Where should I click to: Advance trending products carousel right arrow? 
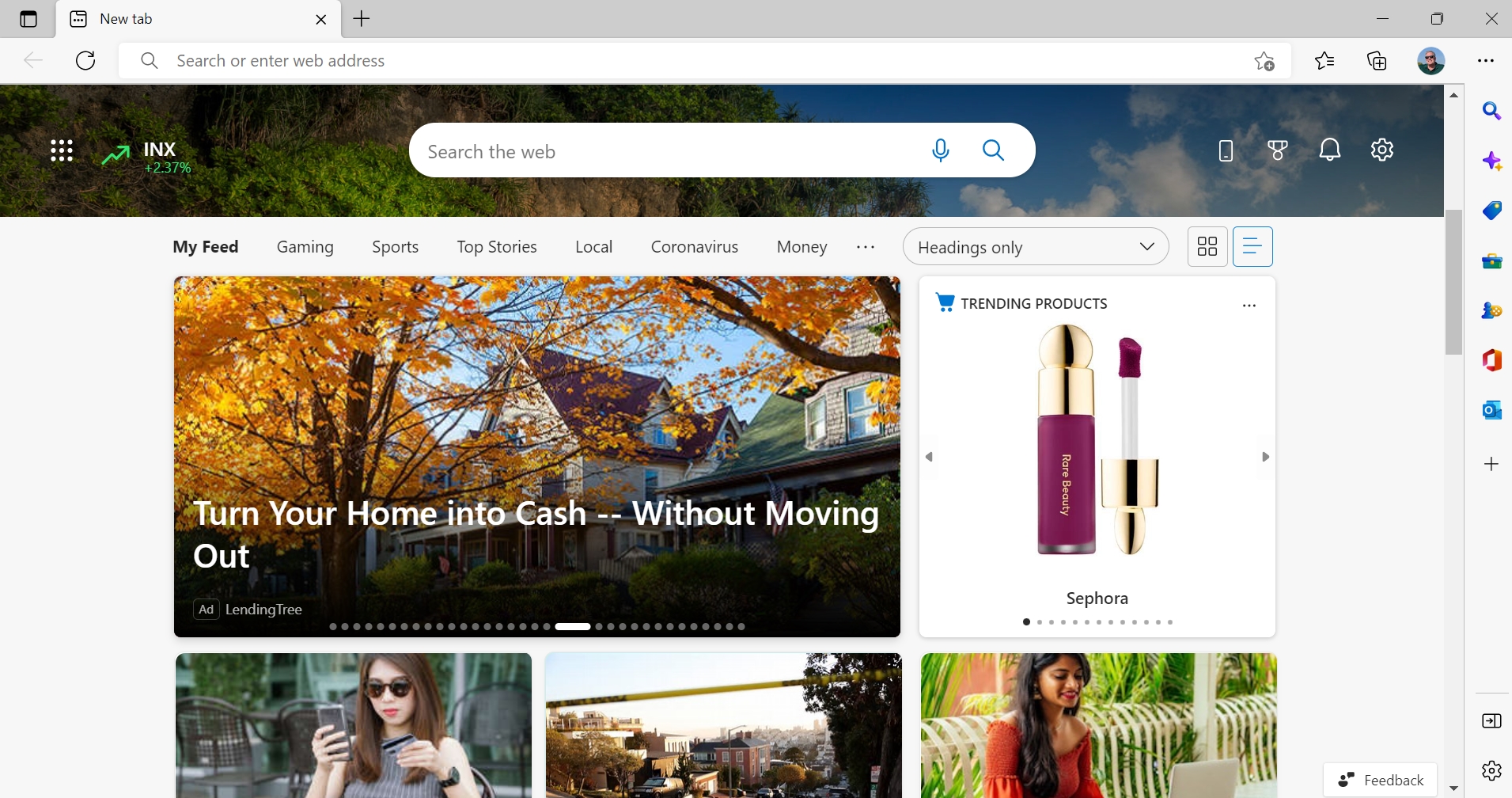pyautogui.click(x=1265, y=457)
